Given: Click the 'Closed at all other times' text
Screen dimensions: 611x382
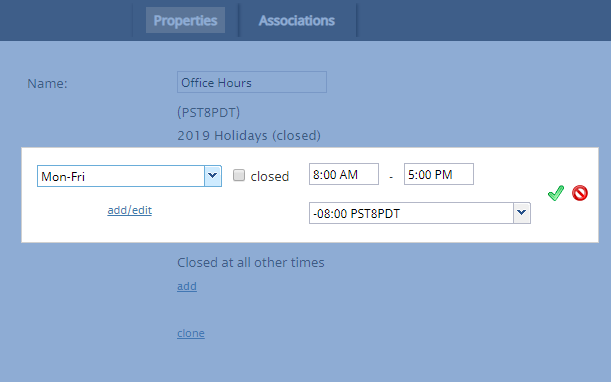Looking at the screenshot, I should 251,263.
